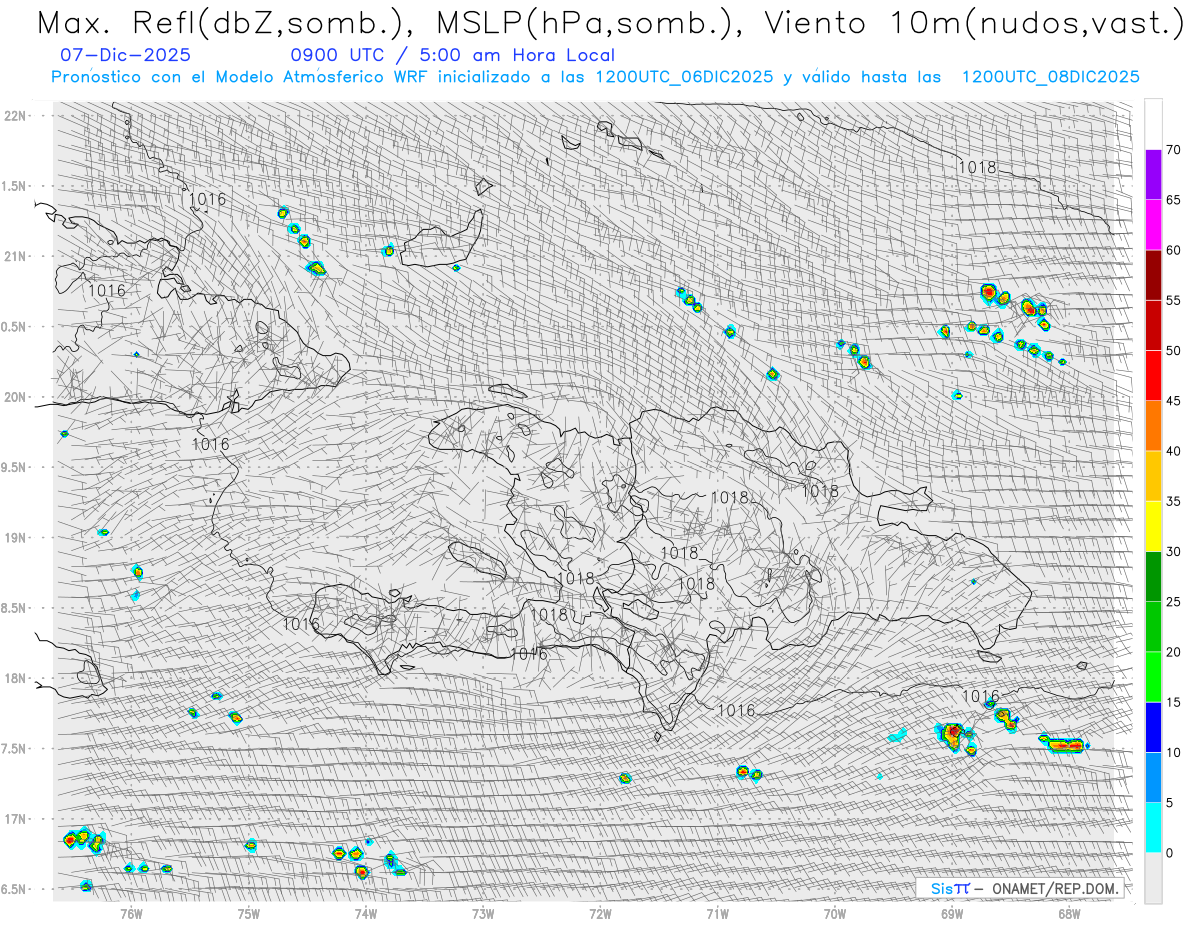Click the truncated '9.5N' latitude label
This screenshot has height=927, width=1200.
(x=15, y=467)
